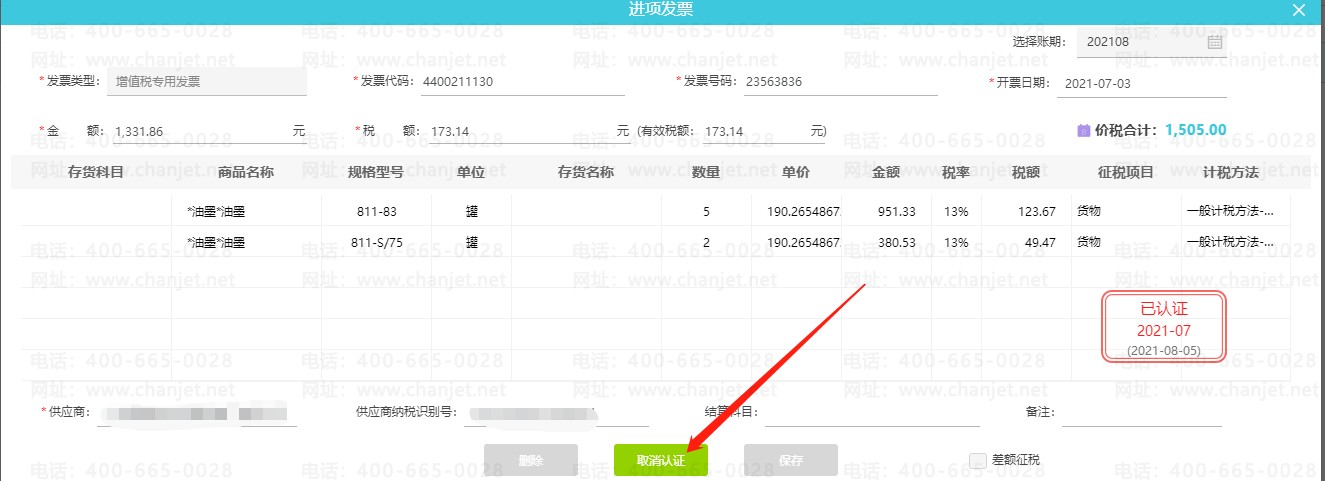
Task: Click the 单价 column header
Action: (796, 173)
